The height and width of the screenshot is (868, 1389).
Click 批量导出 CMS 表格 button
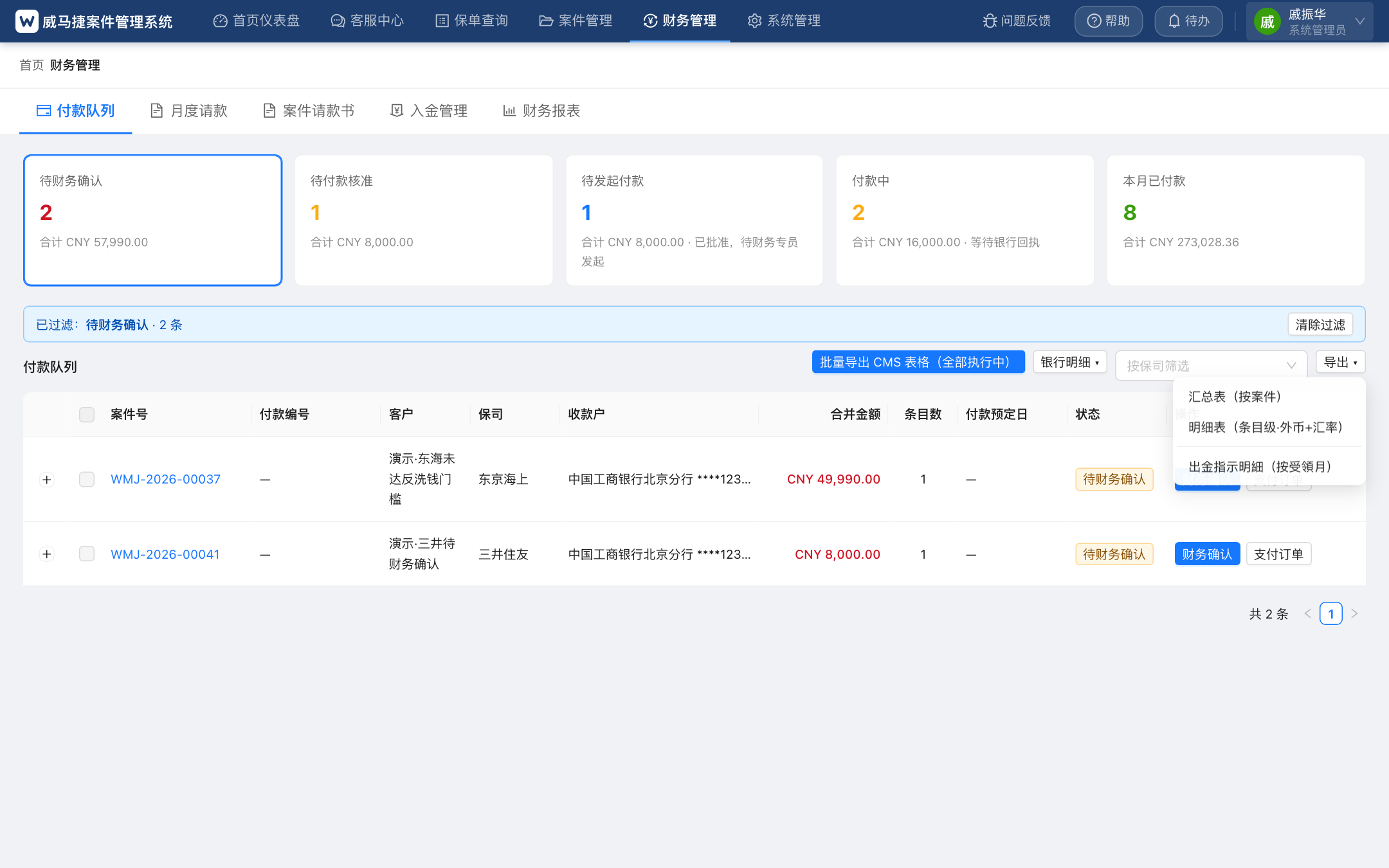coord(918,362)
